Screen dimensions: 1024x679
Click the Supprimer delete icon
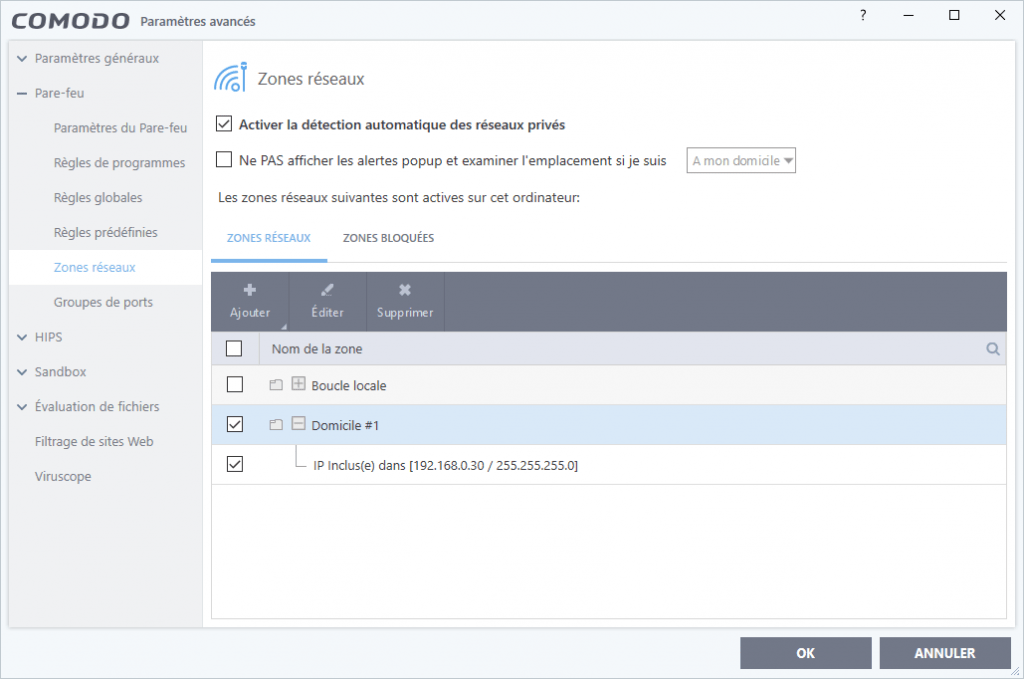tap(404, 291)
